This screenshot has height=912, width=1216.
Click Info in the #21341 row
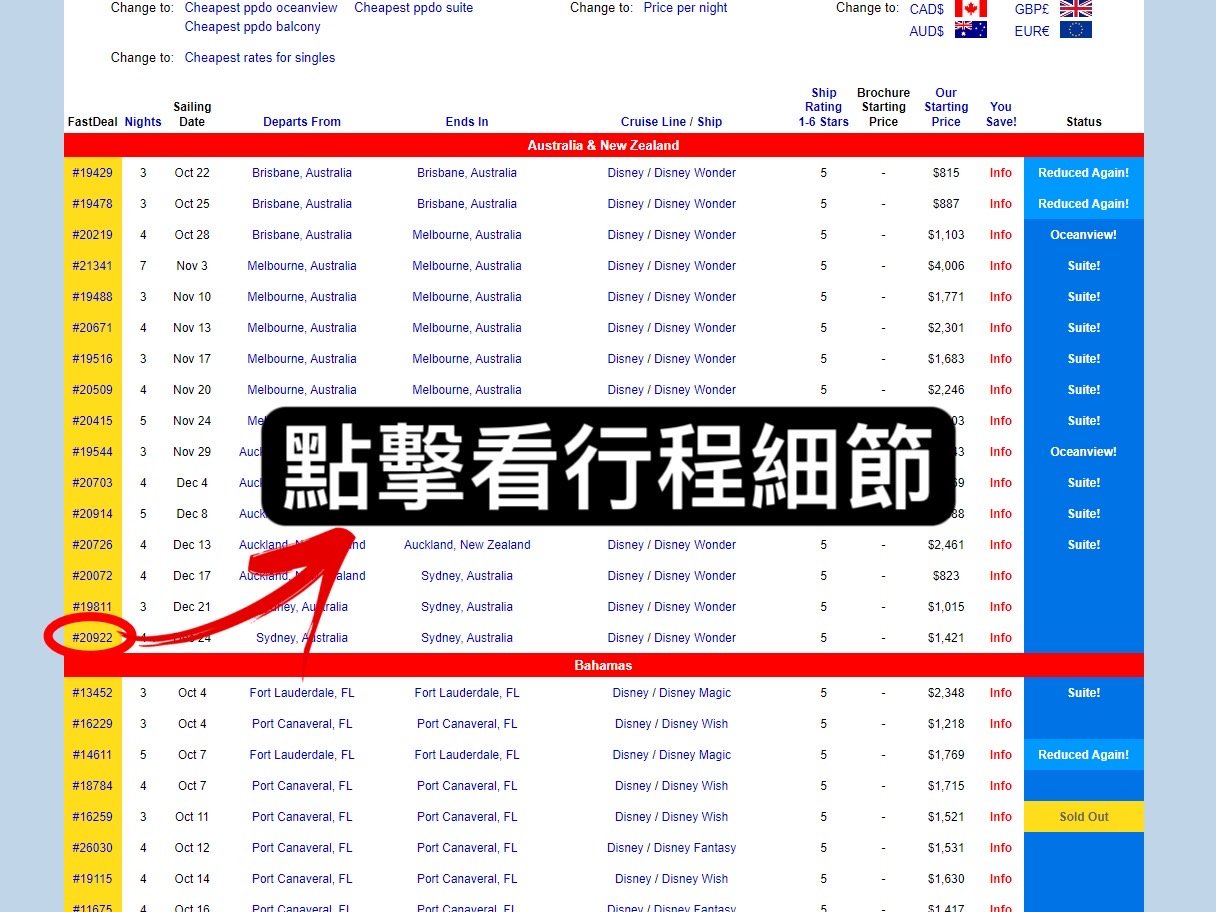coord(1001,266)
